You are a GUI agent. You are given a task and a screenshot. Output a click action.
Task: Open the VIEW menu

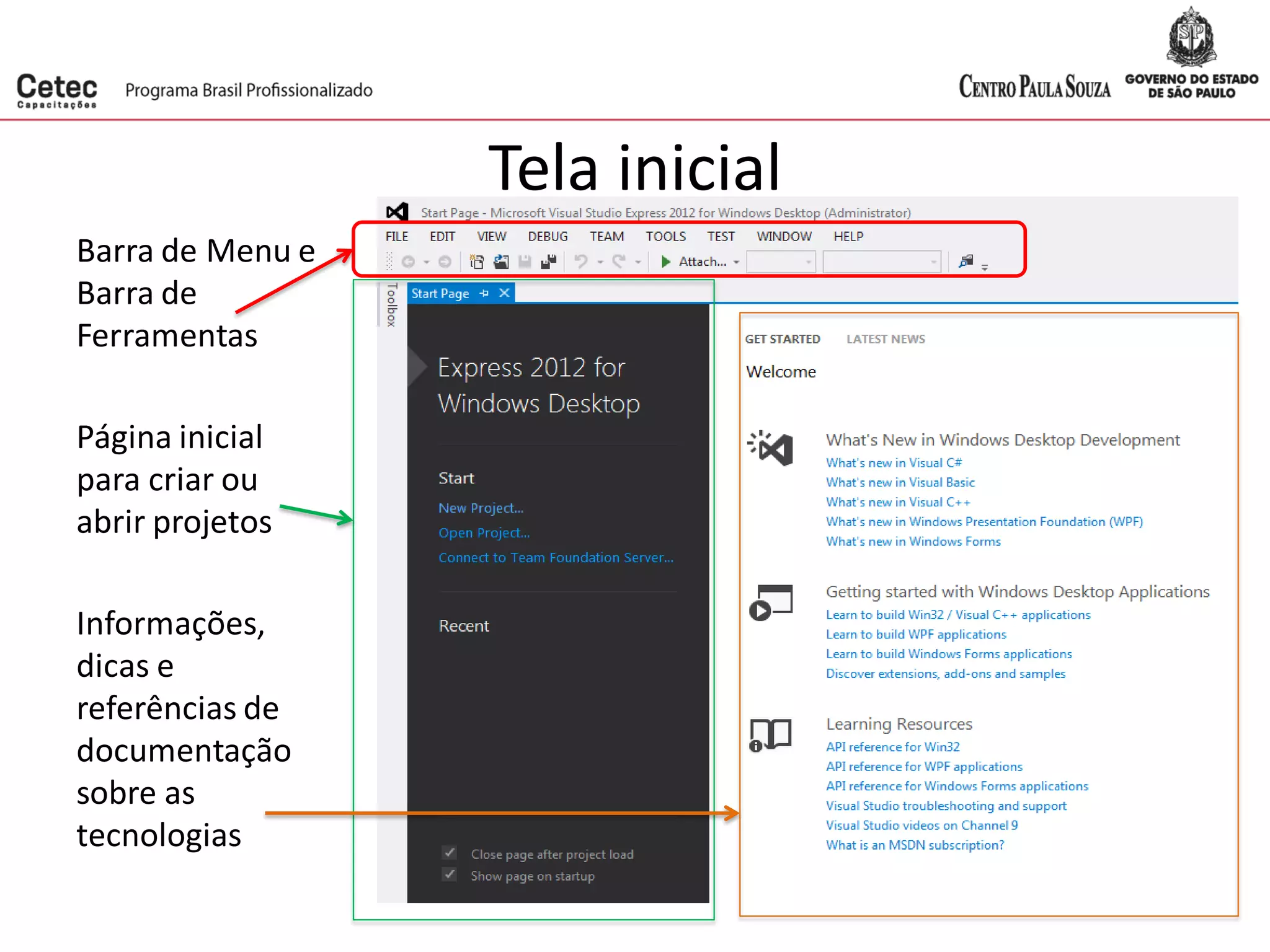(x=492, y=237)
